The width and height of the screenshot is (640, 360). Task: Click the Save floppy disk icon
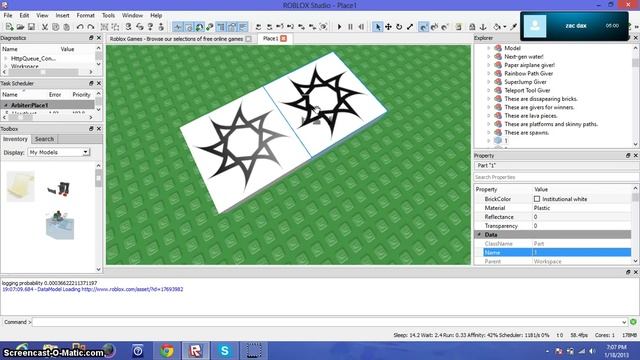(x=31, y=27)
